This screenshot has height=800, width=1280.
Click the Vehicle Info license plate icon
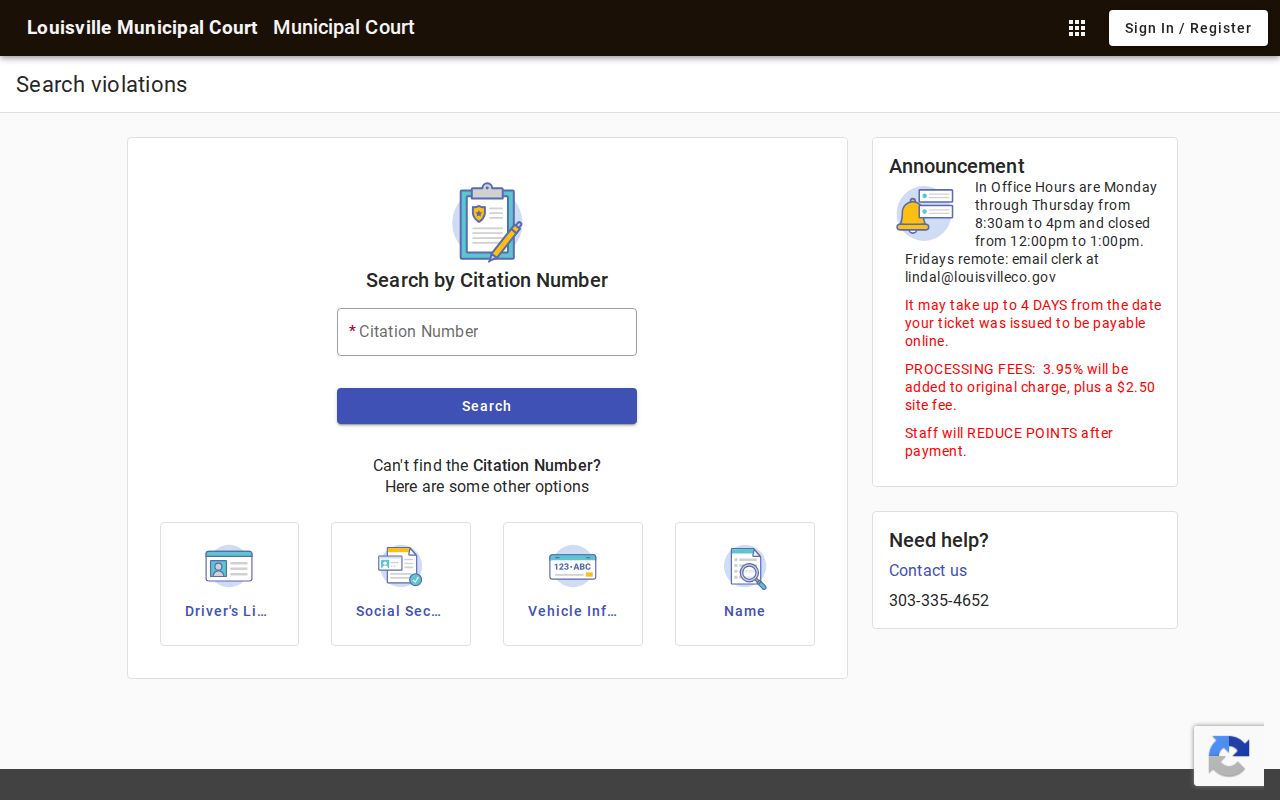point(573,566)
